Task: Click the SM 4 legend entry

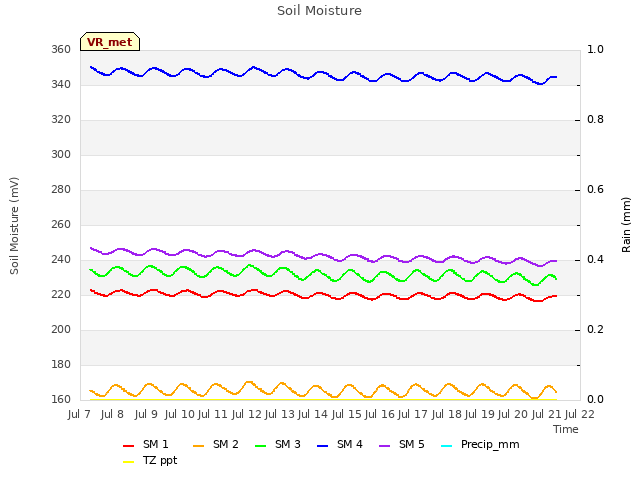Action: click(x=340, y=444)
